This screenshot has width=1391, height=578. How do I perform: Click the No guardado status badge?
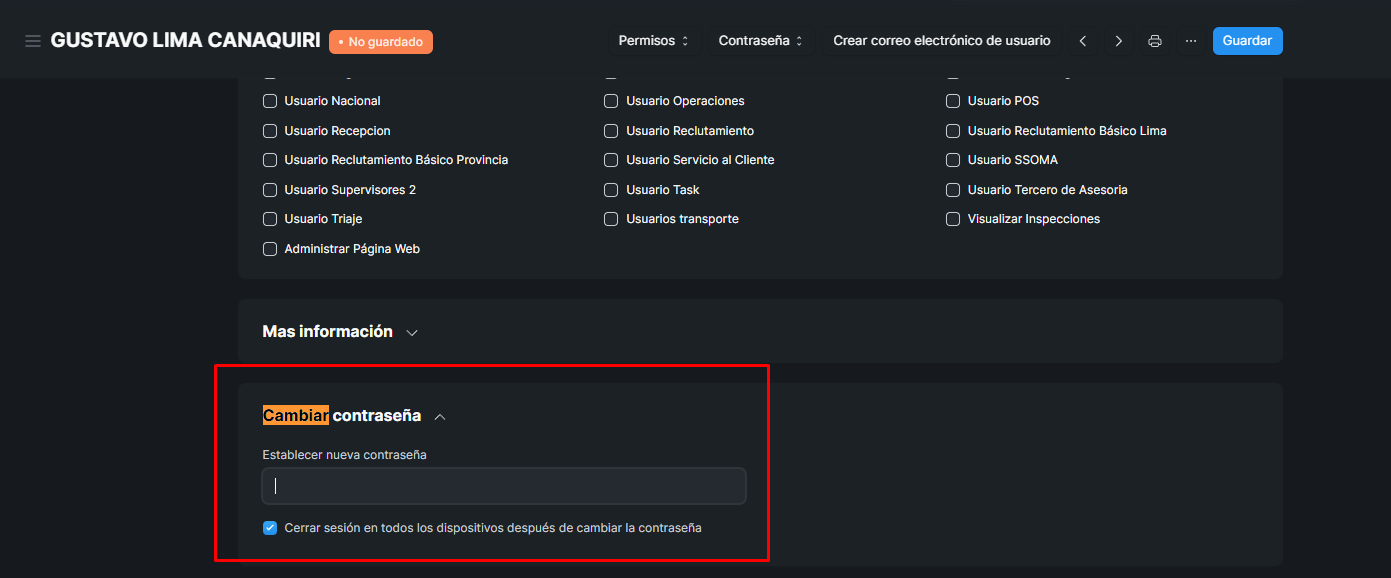click(381, 42)
